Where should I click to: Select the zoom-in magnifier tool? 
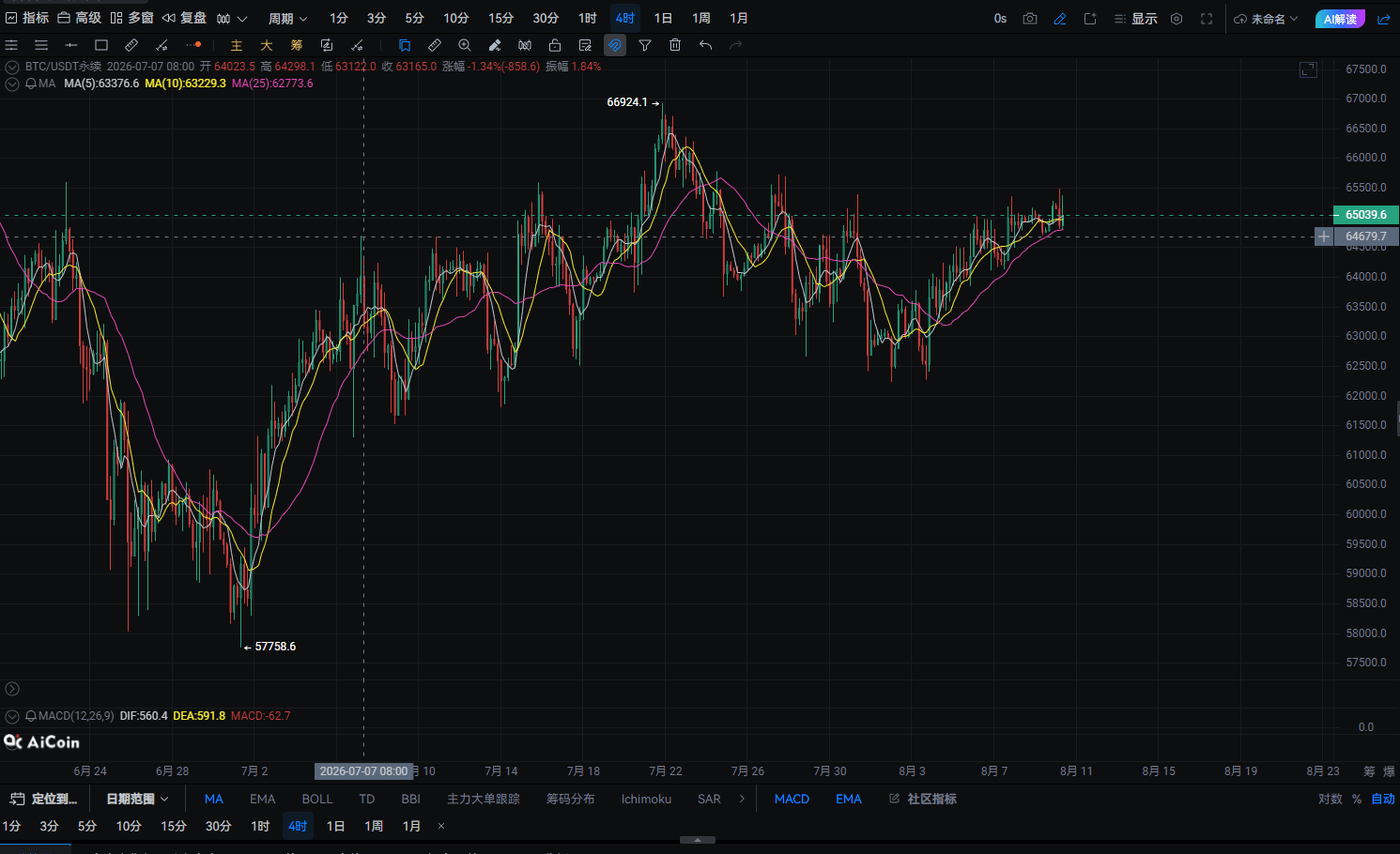pos(465,45)
